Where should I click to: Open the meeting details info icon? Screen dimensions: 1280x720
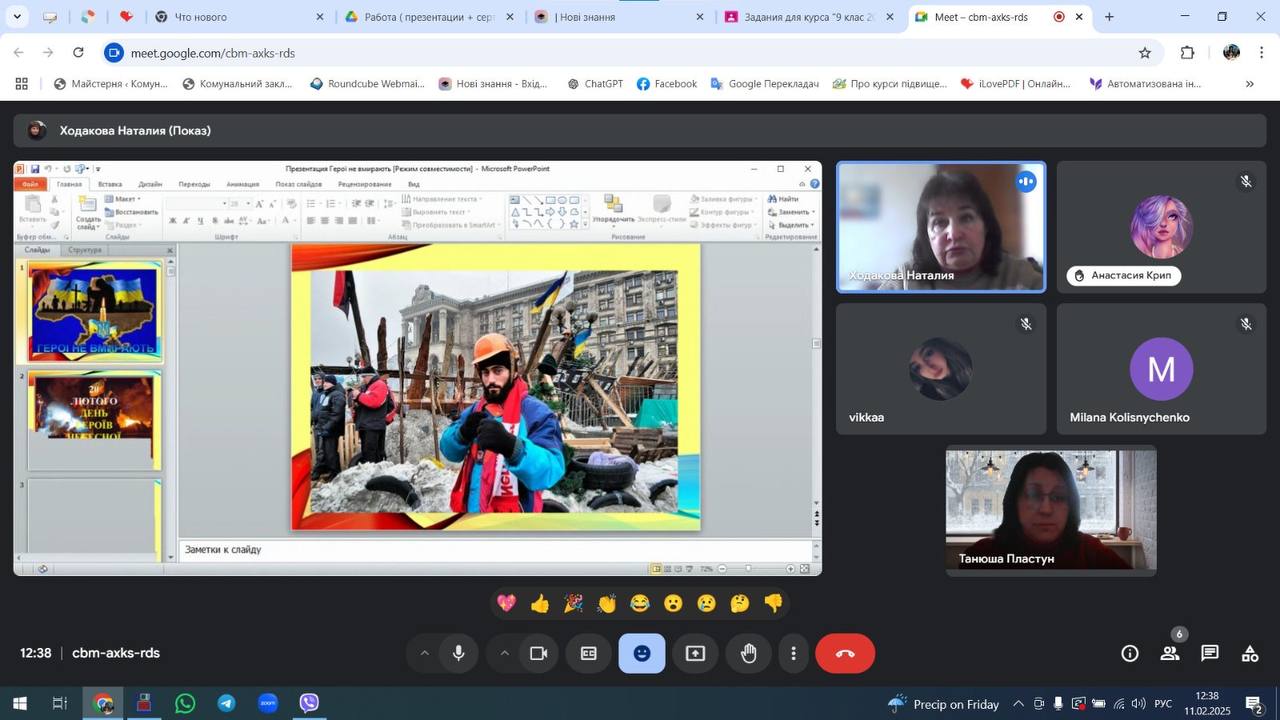(1129, 653)
